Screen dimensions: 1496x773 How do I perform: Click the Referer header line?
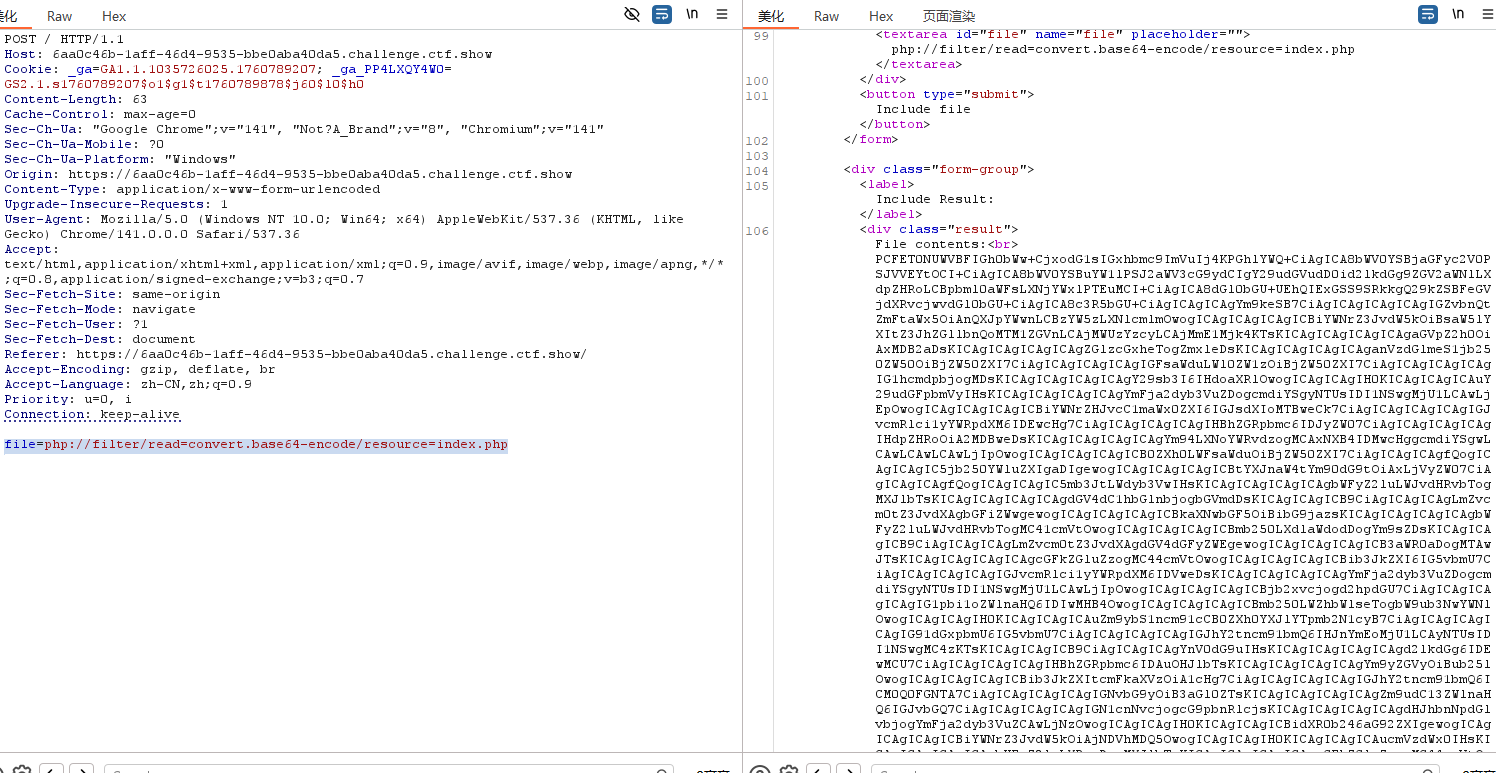tap(296, 354)
